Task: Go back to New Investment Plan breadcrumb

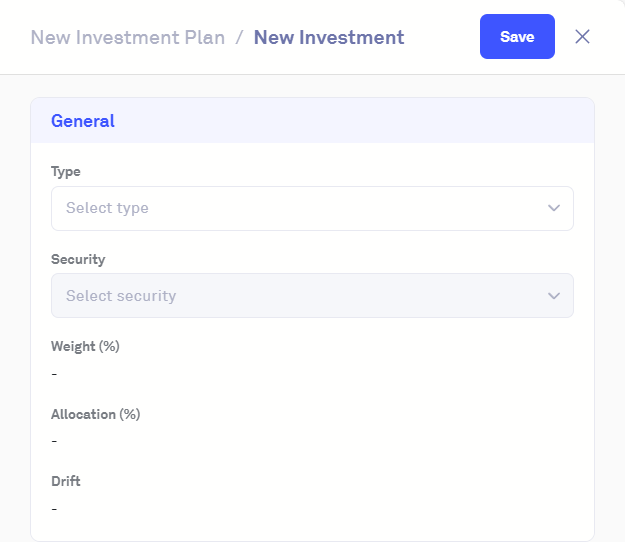Action: coord(128,38)
